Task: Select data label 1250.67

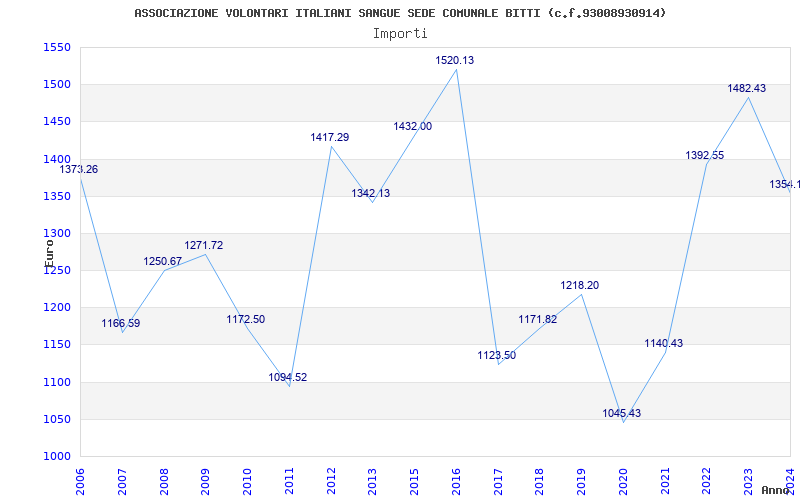Action: (162, 262)
